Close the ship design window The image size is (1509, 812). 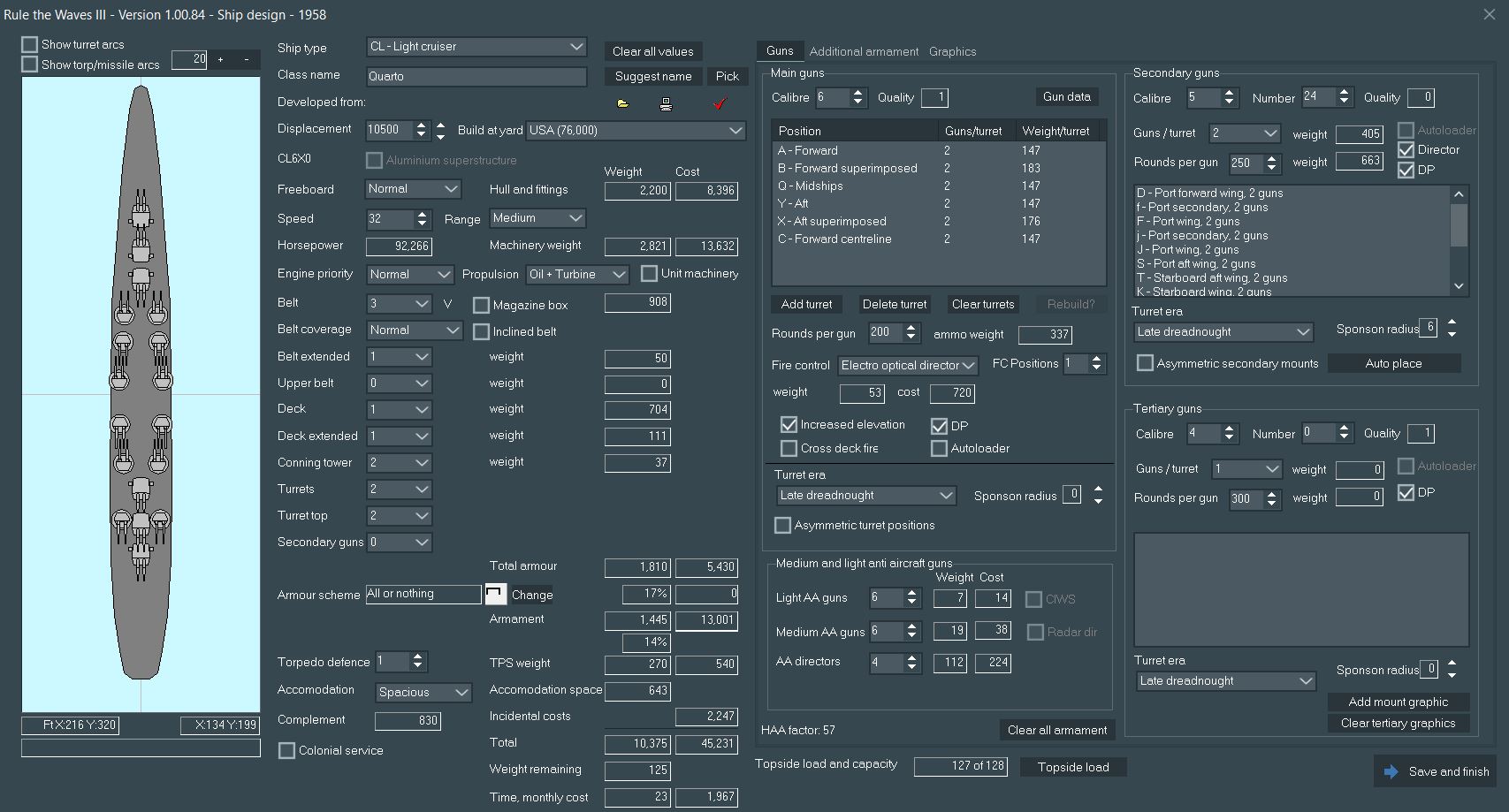[x=1489, y=14]
